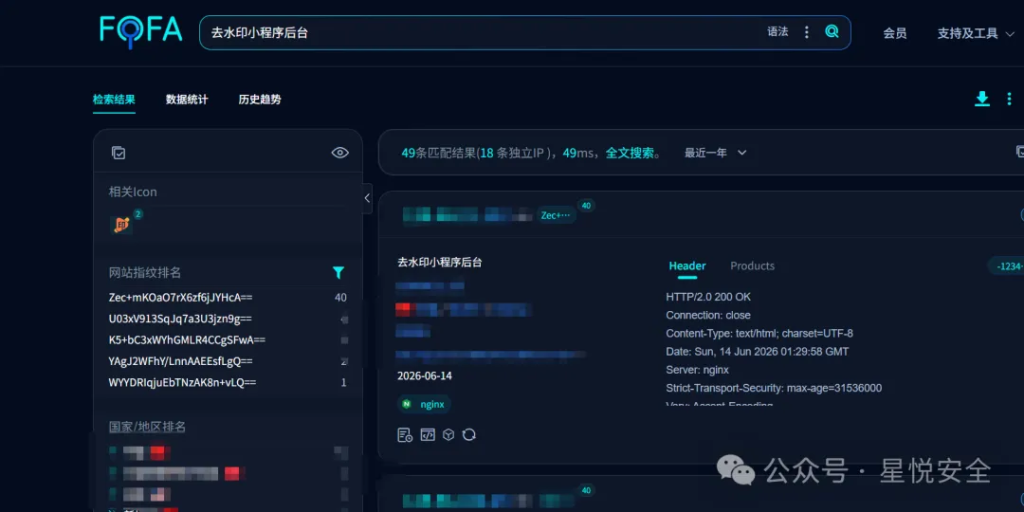Open 语法 syntax help
This screenshot has width=1024, height=512.
778,31
